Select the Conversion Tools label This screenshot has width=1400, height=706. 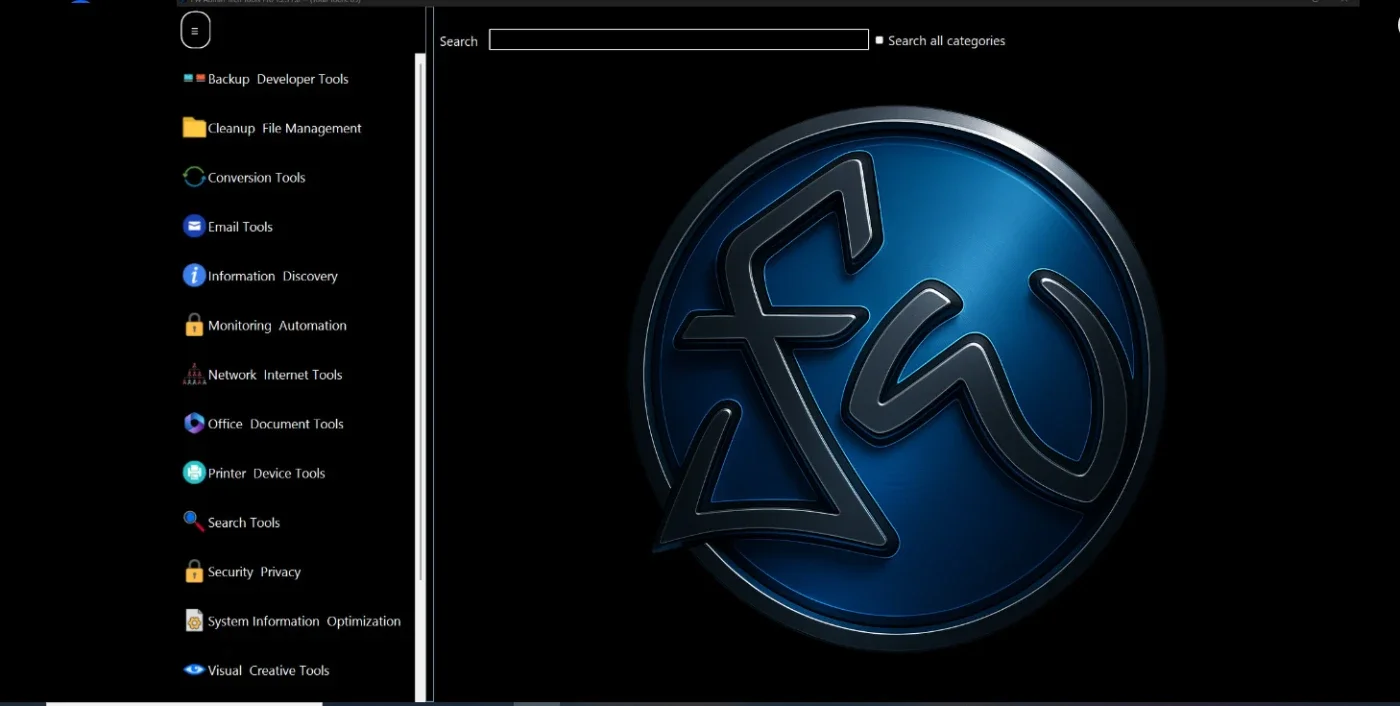pos(257,178)
